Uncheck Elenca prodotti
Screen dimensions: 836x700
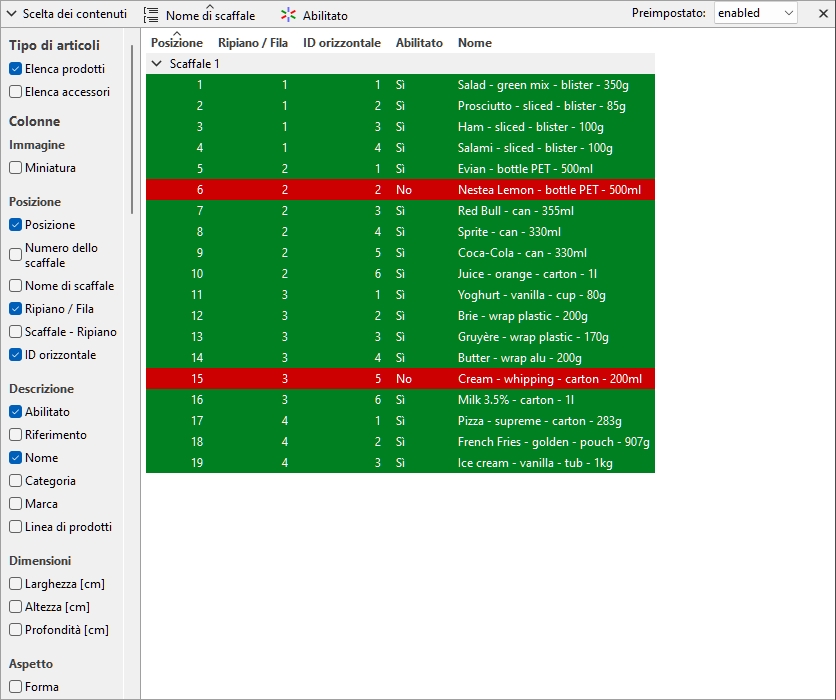15,69
